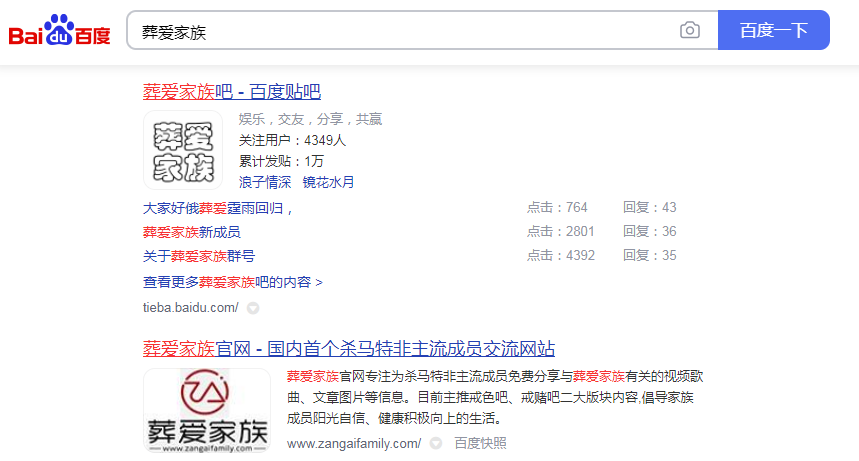Click 回复：36 count
This screenshot has height=461, width=859.
(x=650, y=231)
